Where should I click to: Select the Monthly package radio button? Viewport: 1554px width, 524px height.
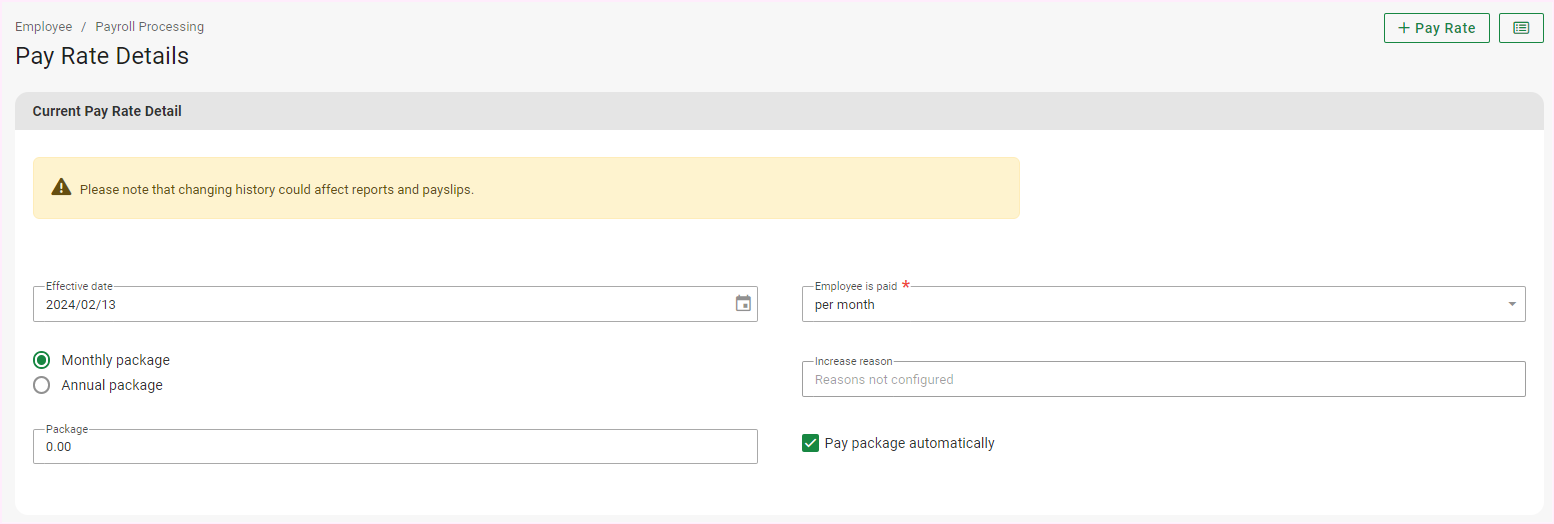(x=42, y=360)
